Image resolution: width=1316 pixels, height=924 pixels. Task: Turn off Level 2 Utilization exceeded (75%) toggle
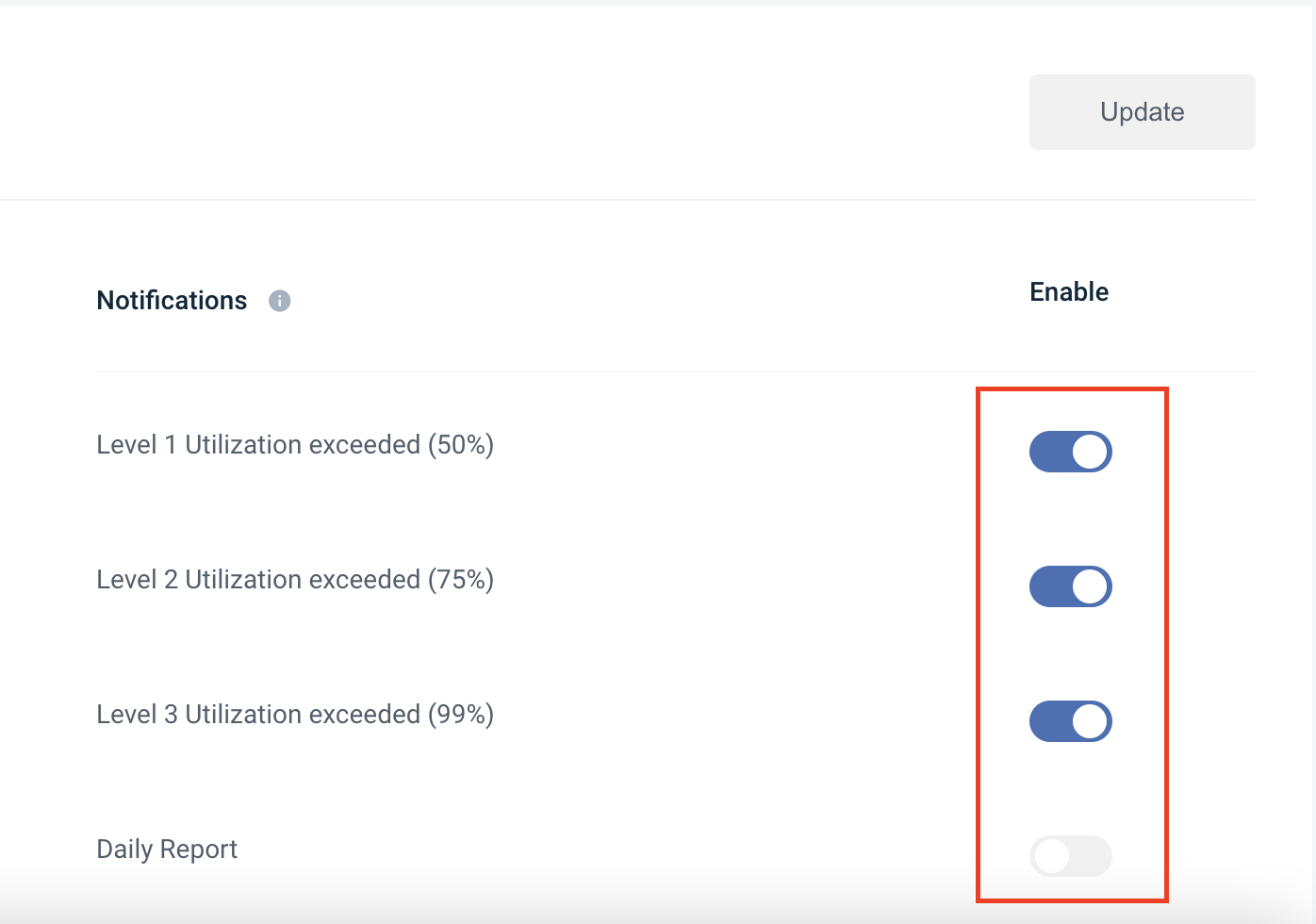click(1071, 586)
